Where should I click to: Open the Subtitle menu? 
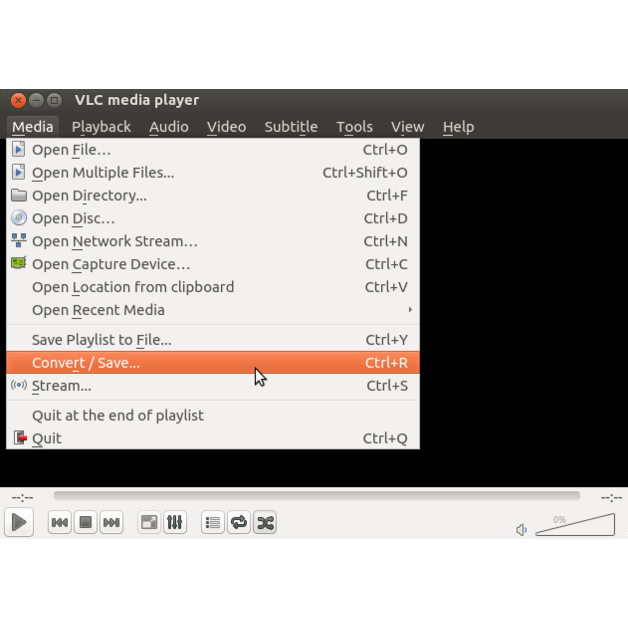click(x=291, y=127)
